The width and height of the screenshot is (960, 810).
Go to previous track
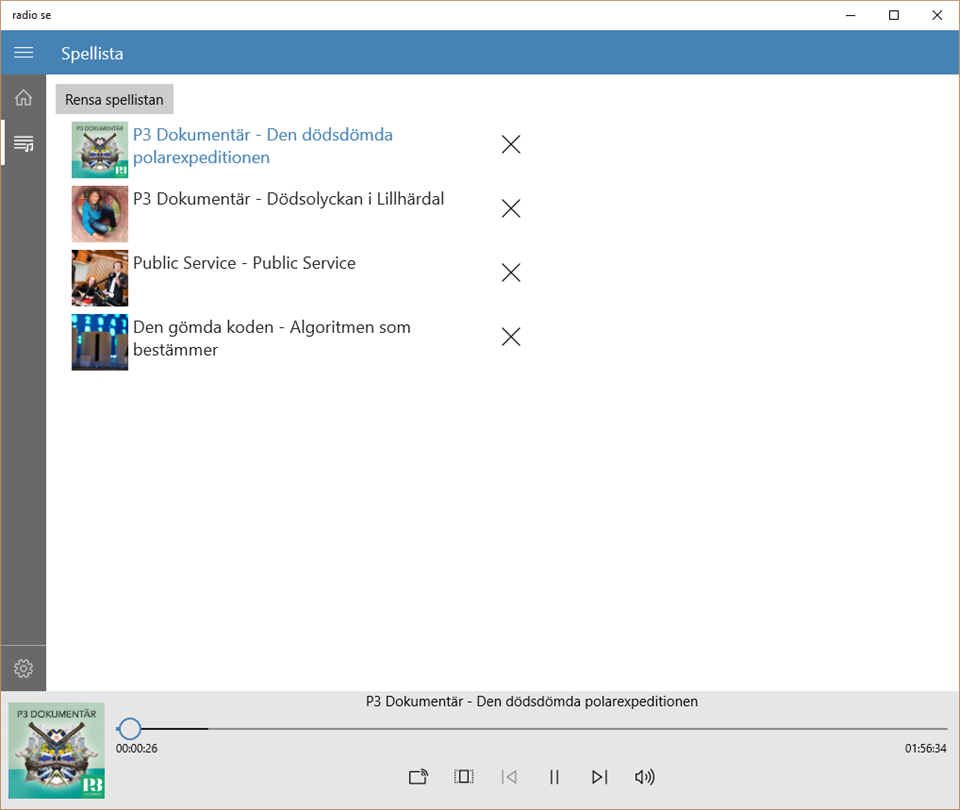(509, 777)
